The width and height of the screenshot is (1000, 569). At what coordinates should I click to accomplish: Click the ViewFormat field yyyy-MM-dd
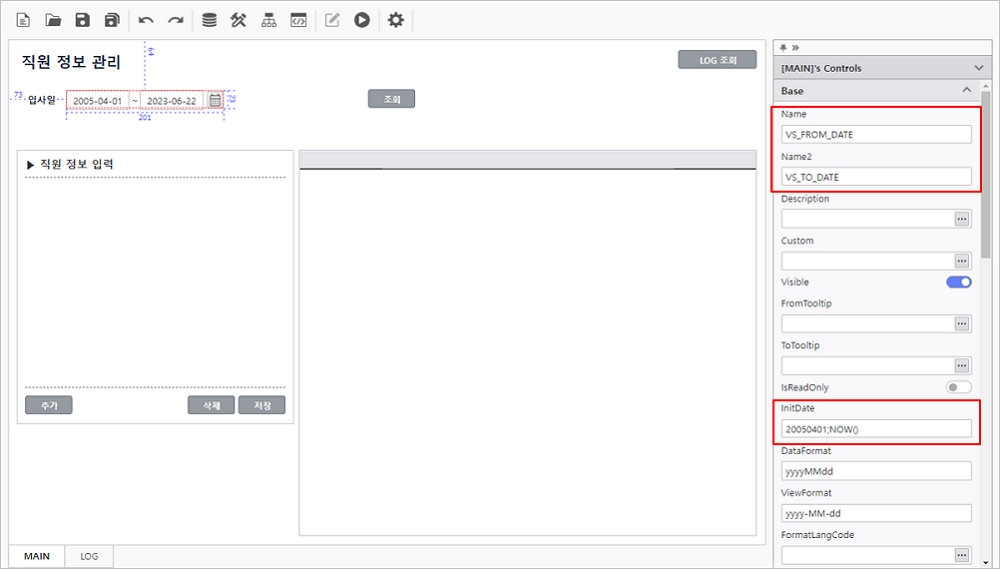point(876,513)
